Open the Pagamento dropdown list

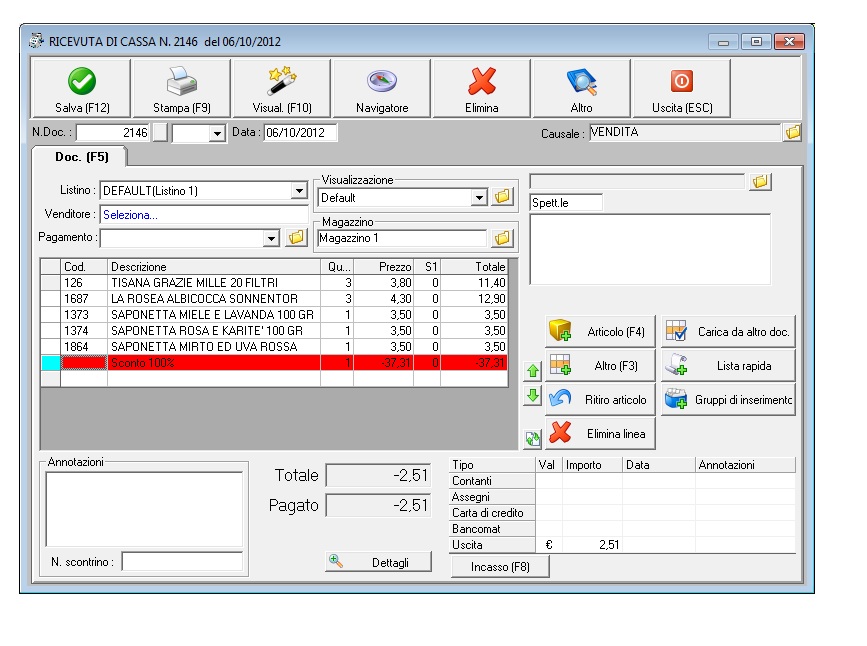270,238
